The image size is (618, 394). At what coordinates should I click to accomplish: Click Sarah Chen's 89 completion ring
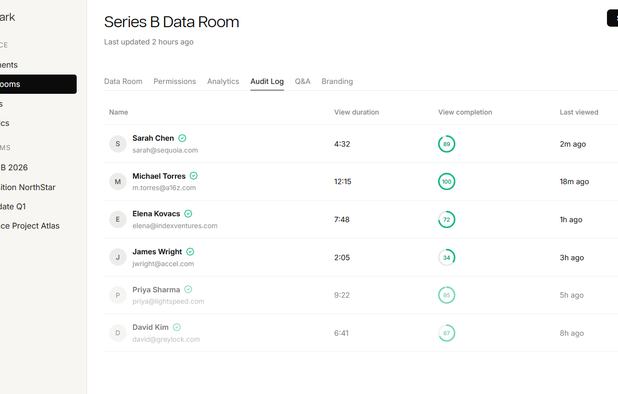447,144
